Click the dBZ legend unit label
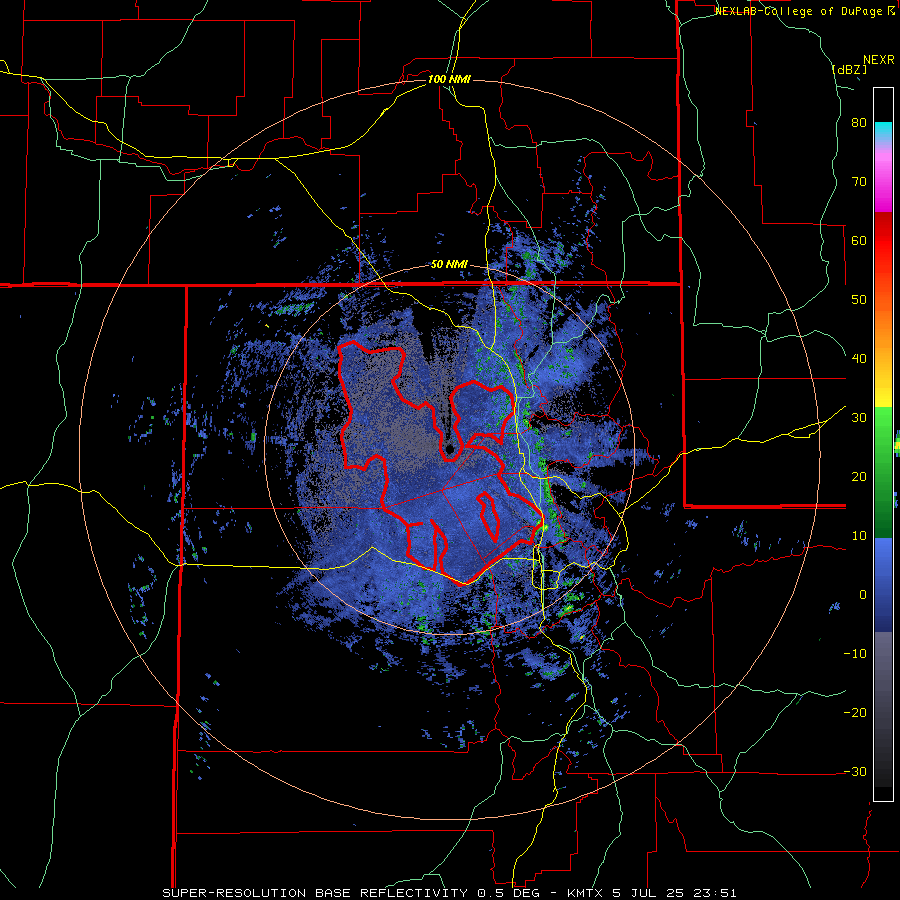This screenshot has height=900, width=900. 849,69
